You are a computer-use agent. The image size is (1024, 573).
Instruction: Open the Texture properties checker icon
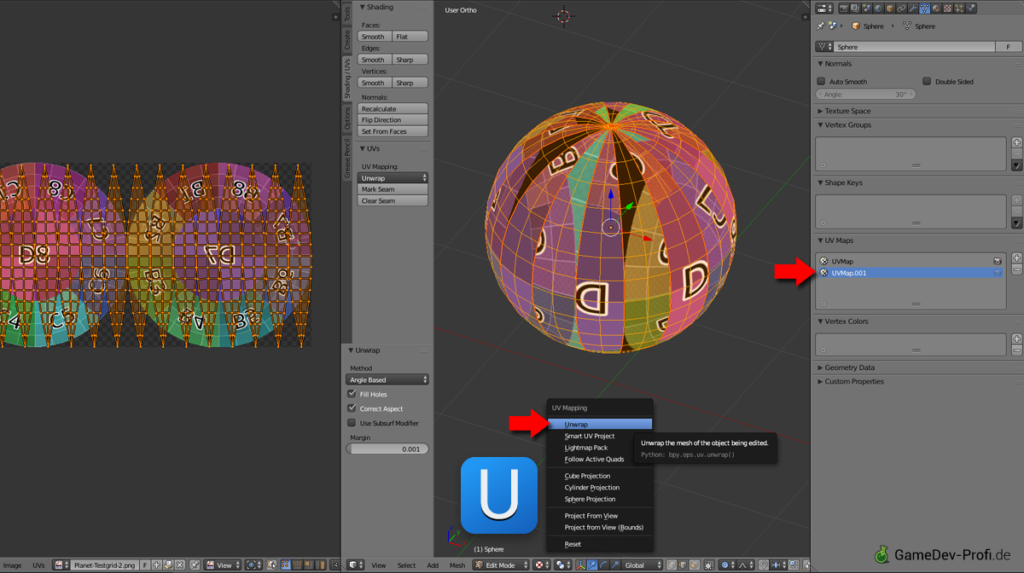point(948,8)
